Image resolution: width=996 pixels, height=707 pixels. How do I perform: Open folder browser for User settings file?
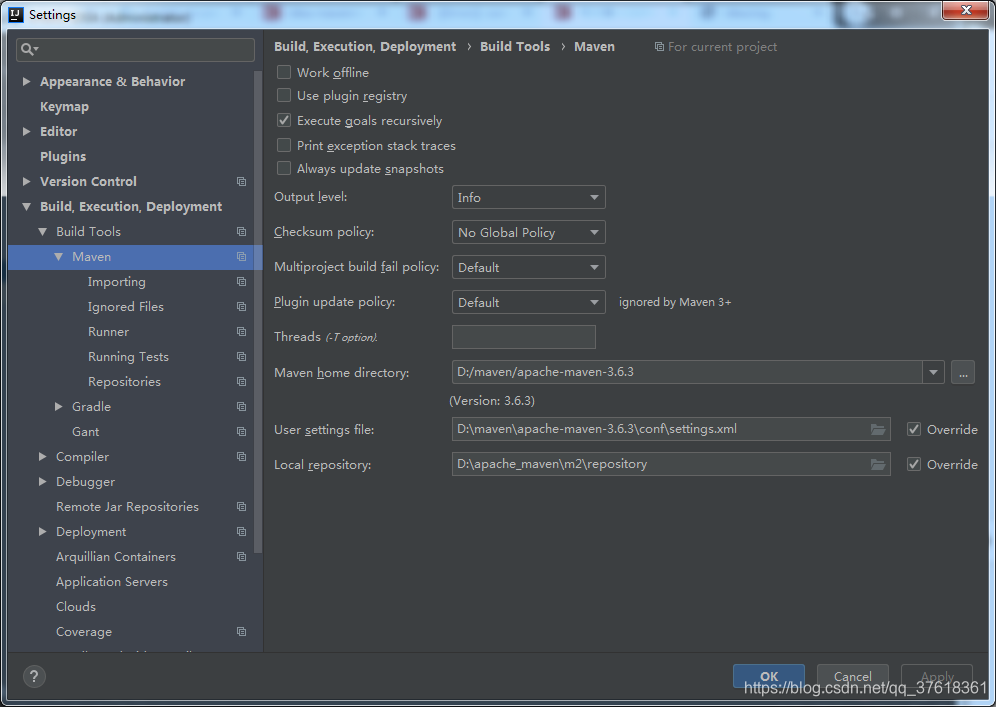(x=878, y=429)
